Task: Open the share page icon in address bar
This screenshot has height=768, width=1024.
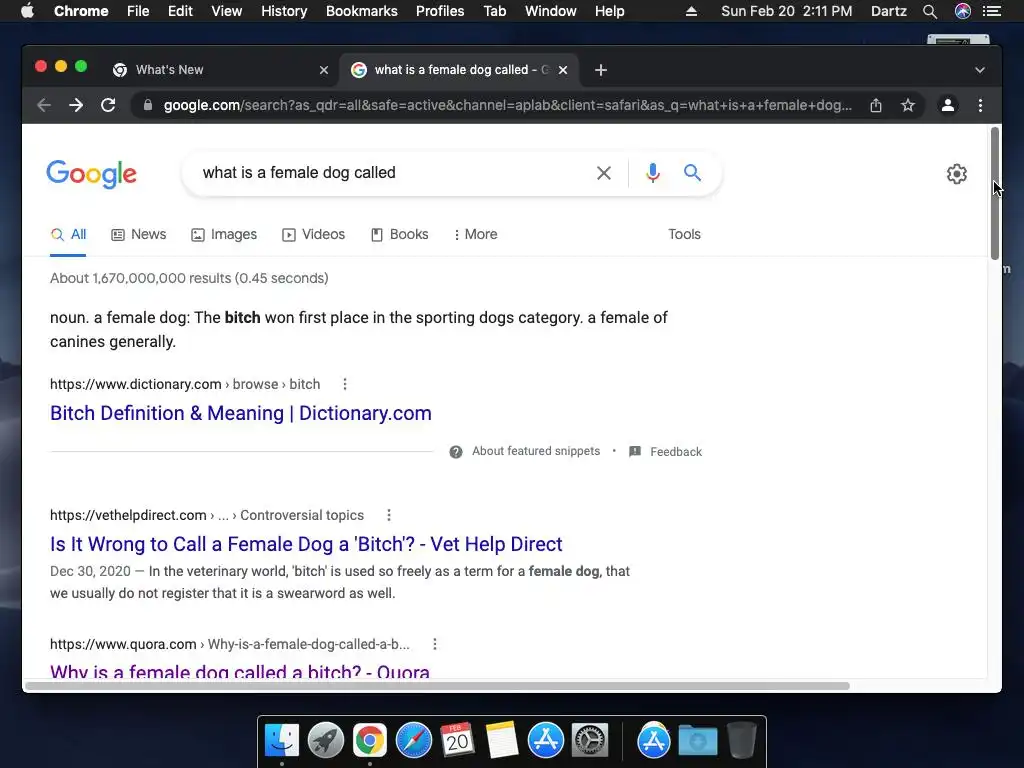Action: [x=876, y=105]
